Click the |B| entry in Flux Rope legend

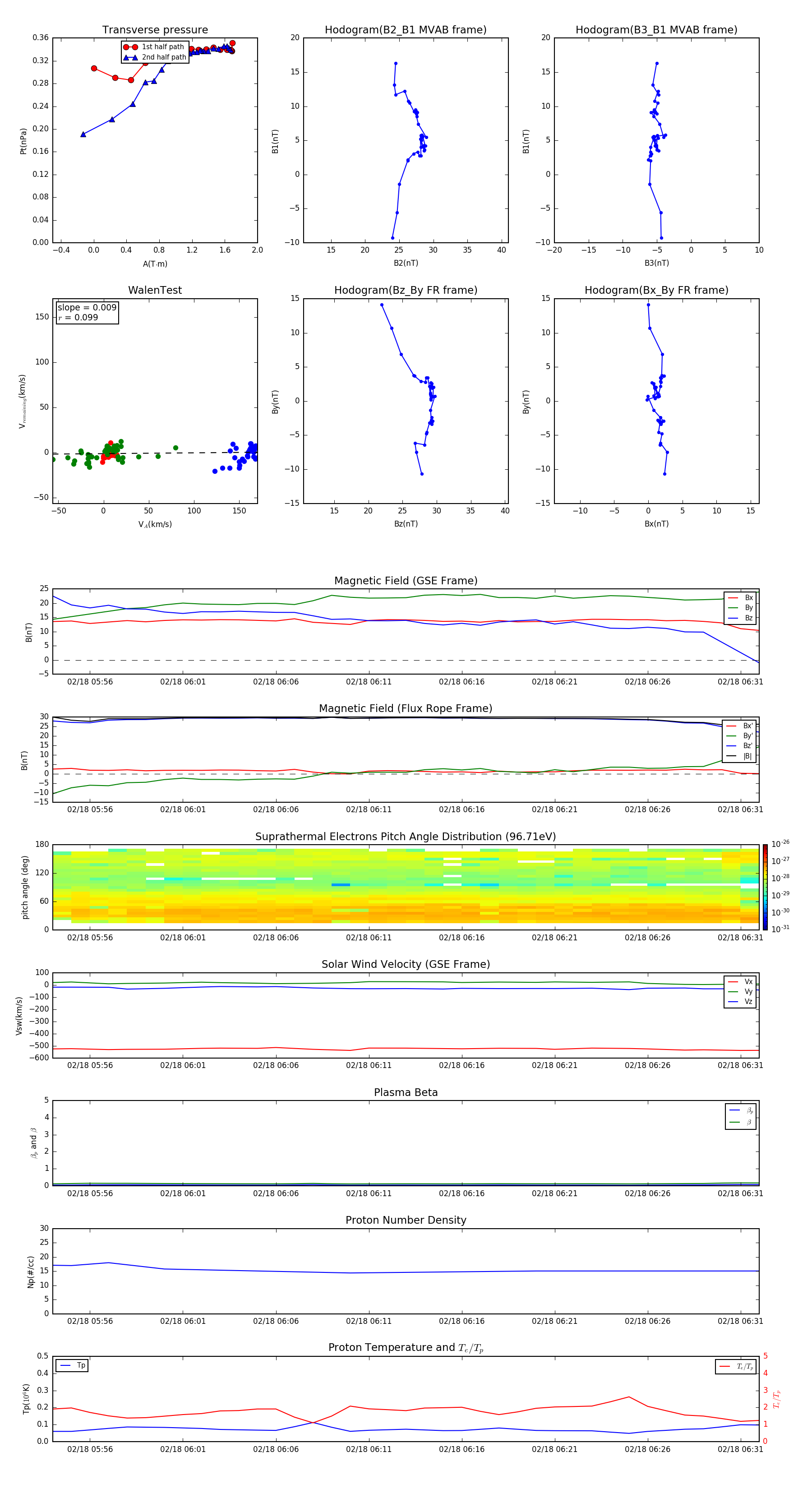(x=740, y=756)
